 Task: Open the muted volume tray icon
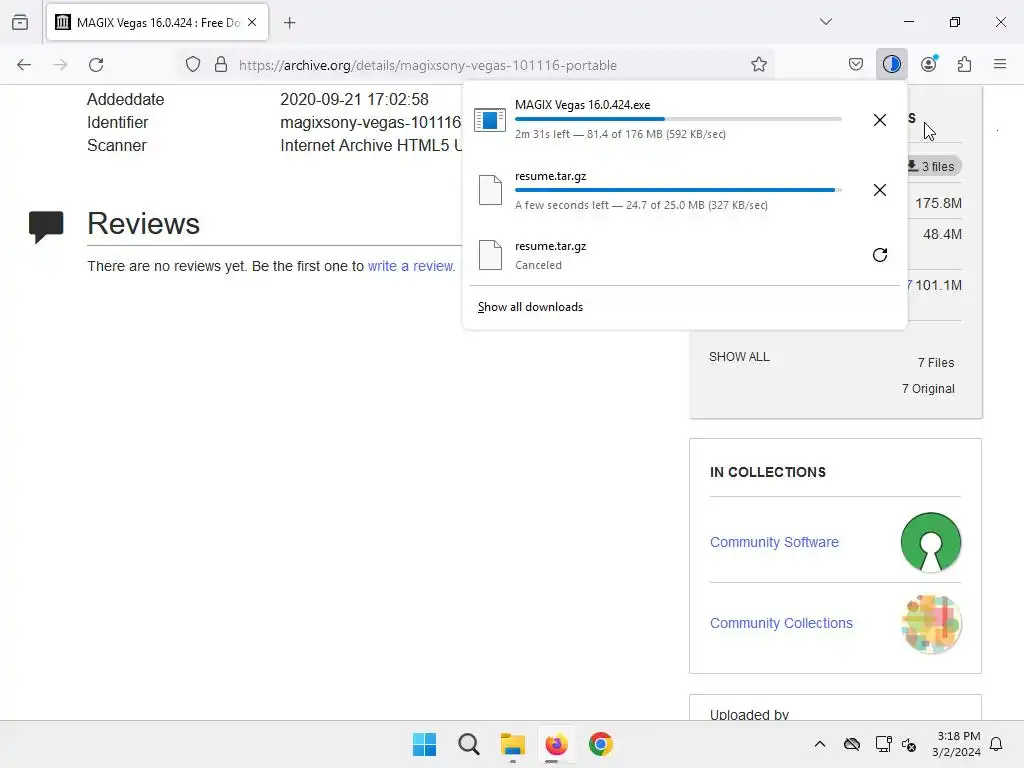click(909, 744)
